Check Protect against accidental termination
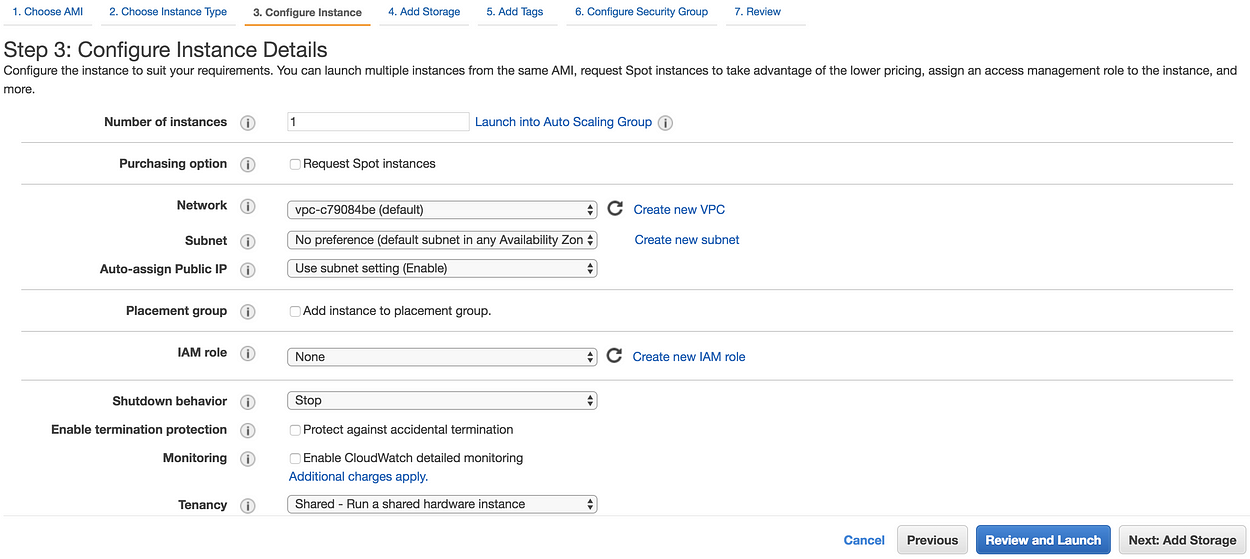Screen dimensions: 1250x559 tap(295, 430)
